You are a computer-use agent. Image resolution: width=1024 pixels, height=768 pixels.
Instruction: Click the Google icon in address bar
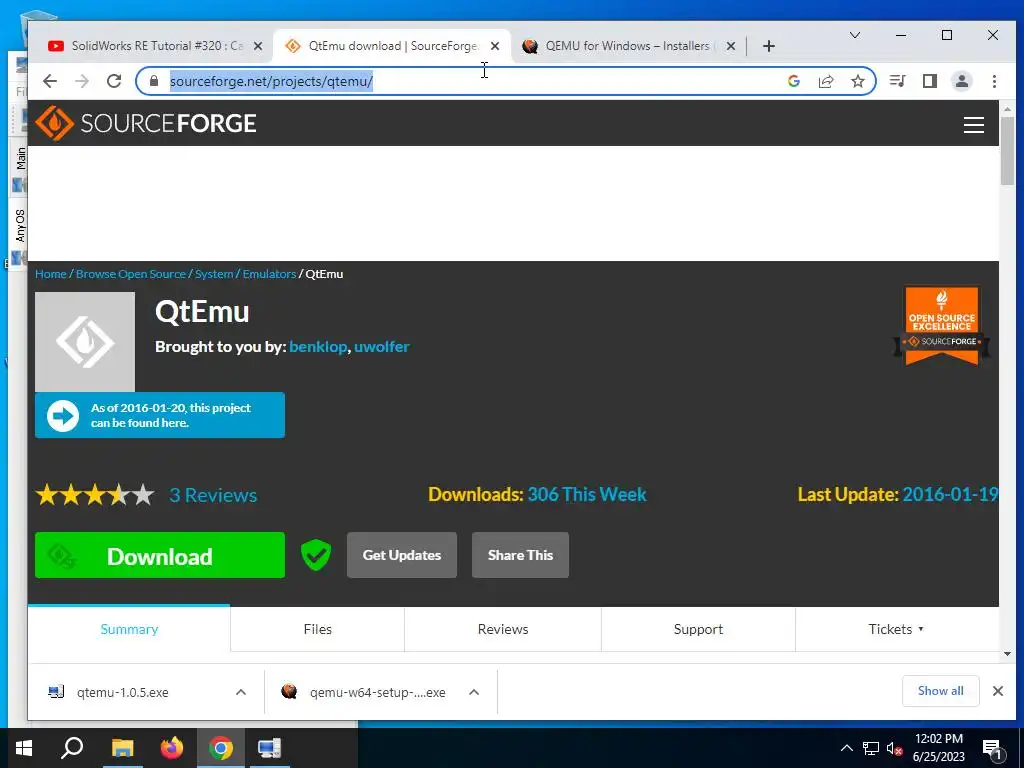click(794, 81)
